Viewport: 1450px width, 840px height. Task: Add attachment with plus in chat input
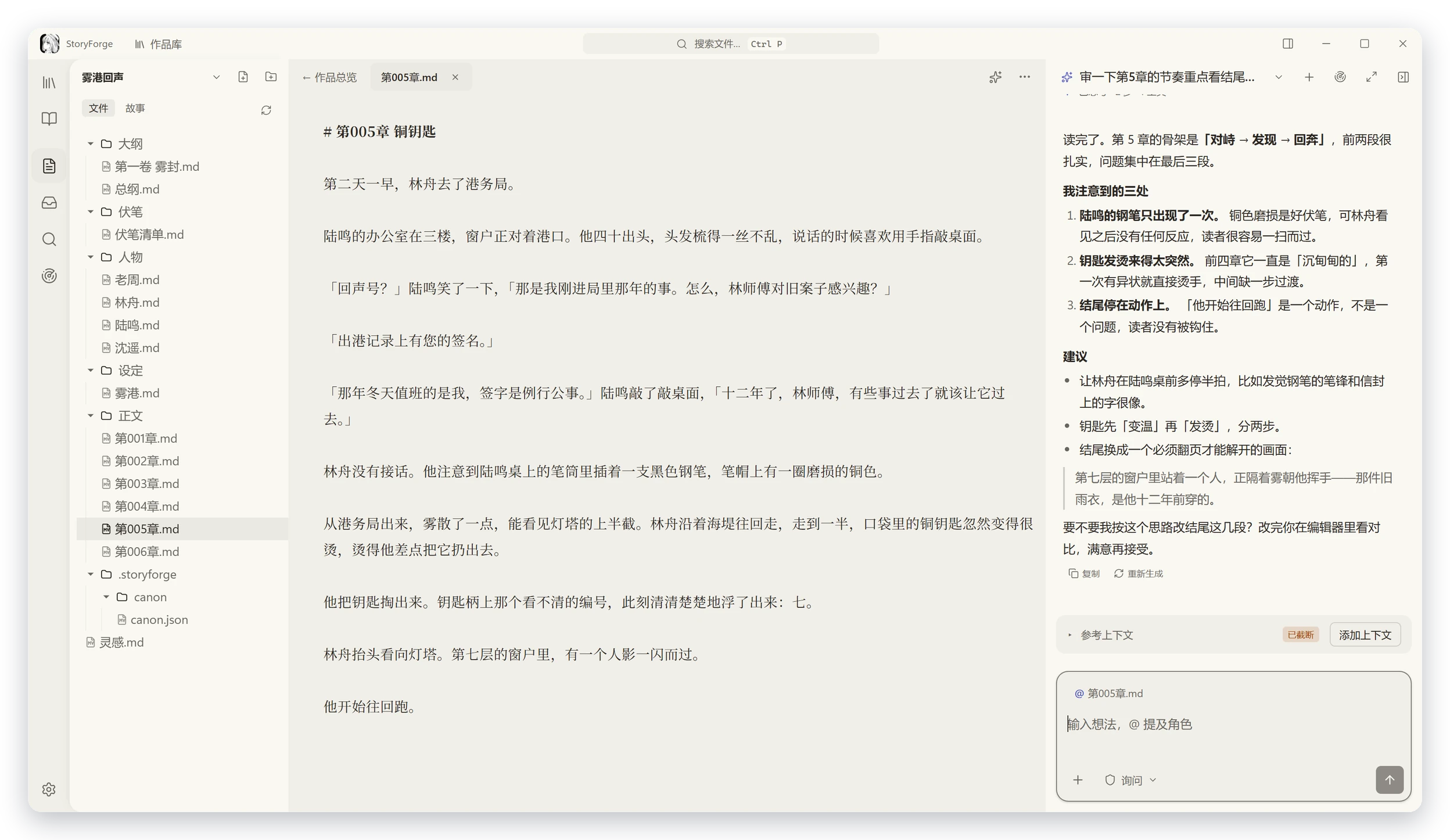click(1078, 780)
